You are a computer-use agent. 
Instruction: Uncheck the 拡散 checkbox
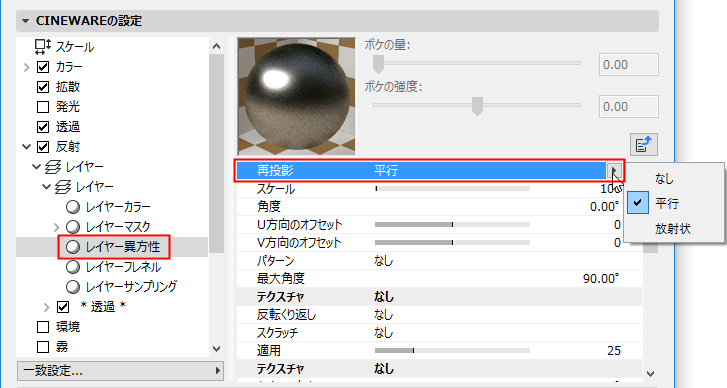[x=43, y=87]
